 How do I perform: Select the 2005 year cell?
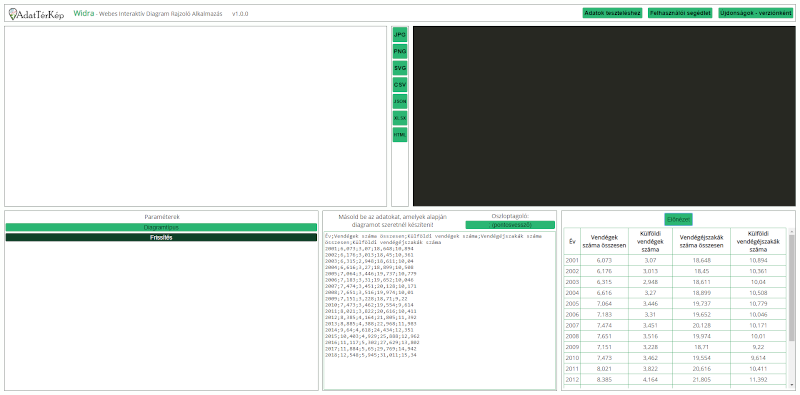(x=572, y=304)
